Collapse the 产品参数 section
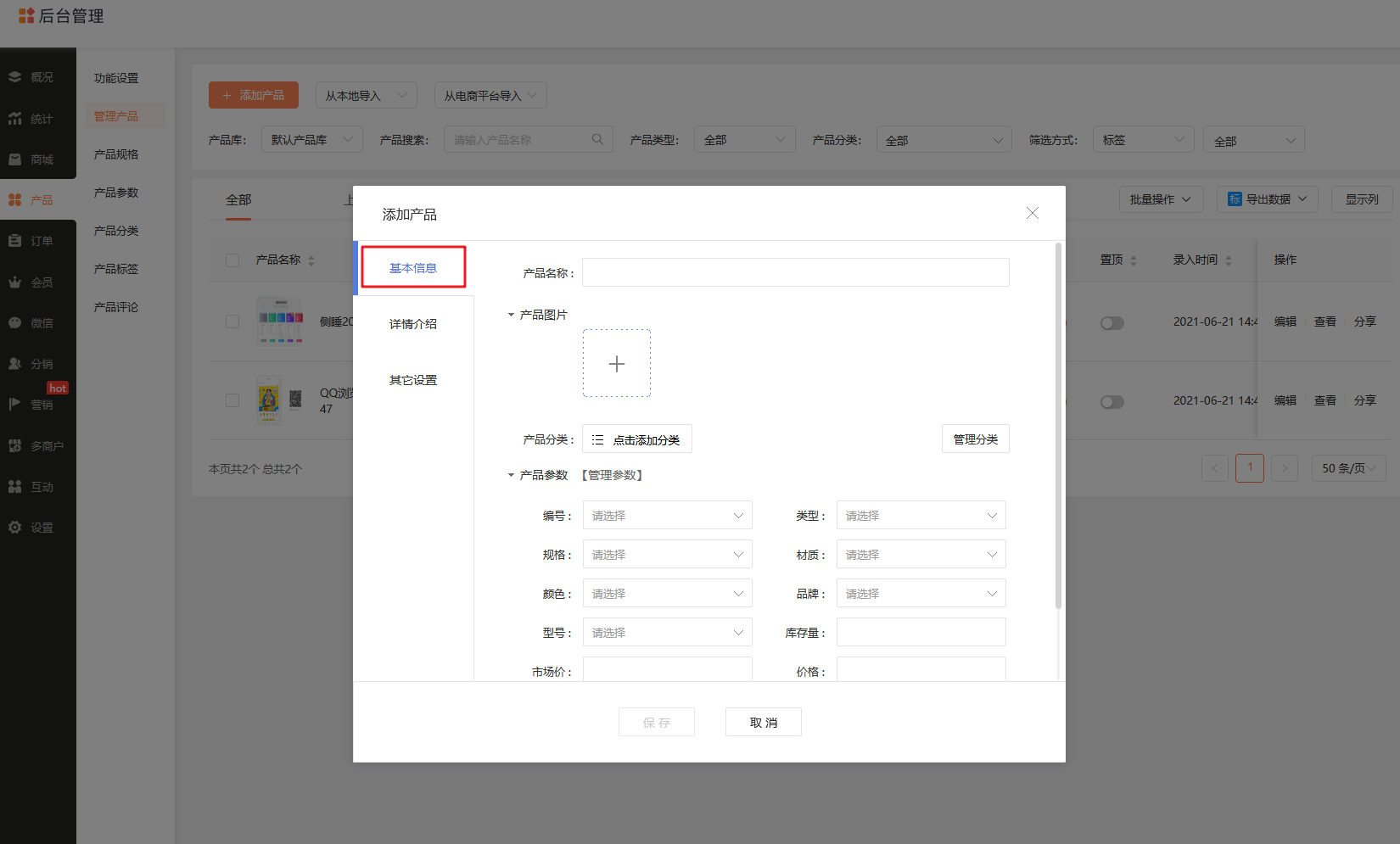The image size is (1400, 844). [x=511, y=475]
